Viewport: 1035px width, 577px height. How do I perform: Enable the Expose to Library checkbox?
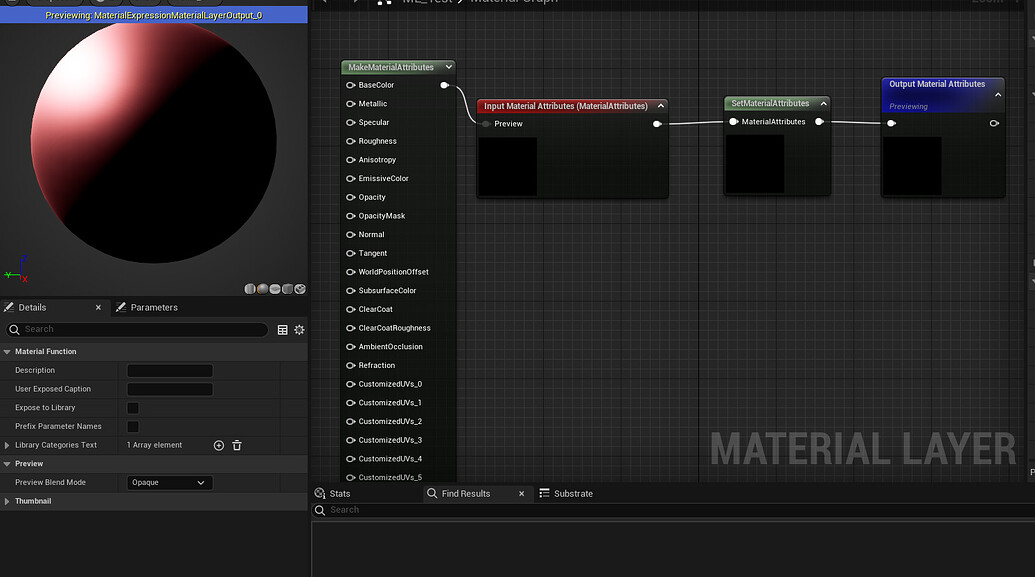pyautogui.click(x=133, y=407)
